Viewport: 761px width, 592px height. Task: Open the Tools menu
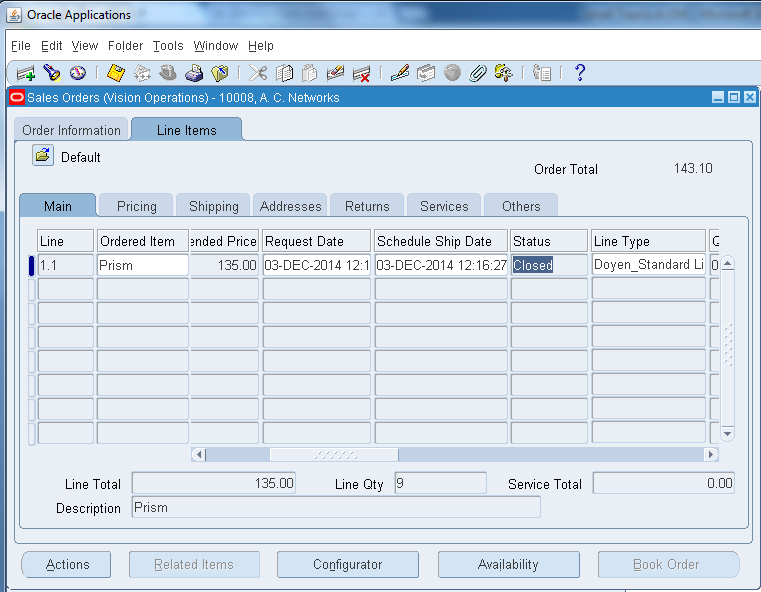click(168, 46)
